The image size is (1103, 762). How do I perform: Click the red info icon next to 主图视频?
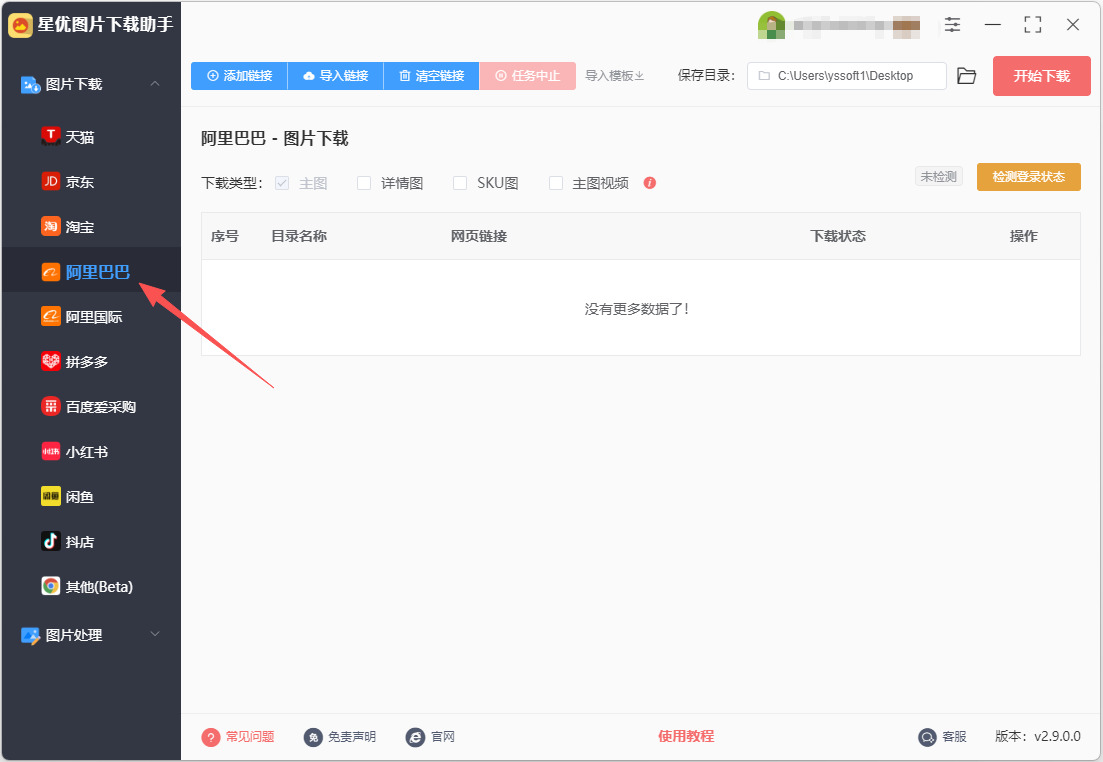click(650, 183)
